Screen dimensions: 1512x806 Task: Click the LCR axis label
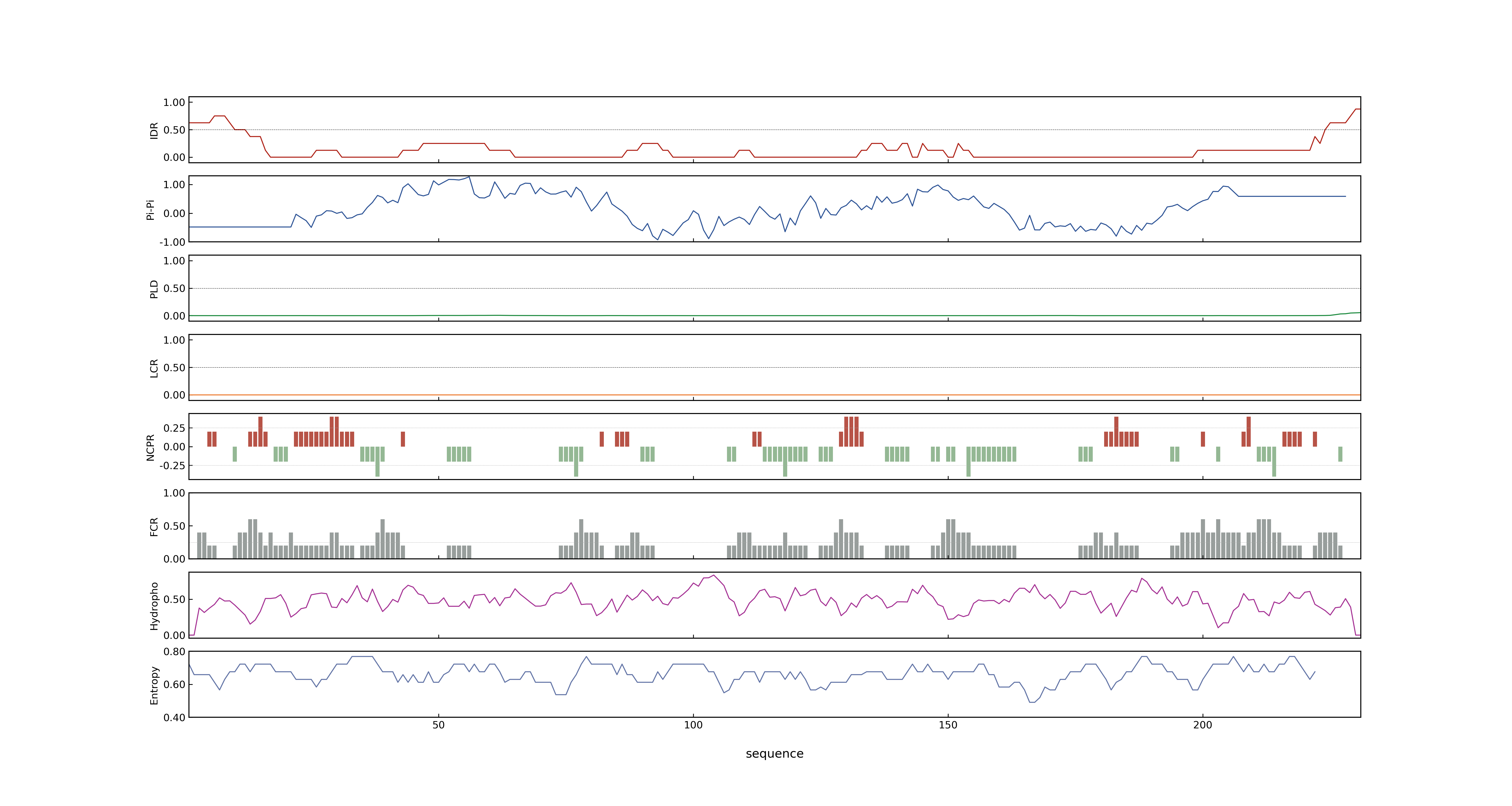coord(154,368)
